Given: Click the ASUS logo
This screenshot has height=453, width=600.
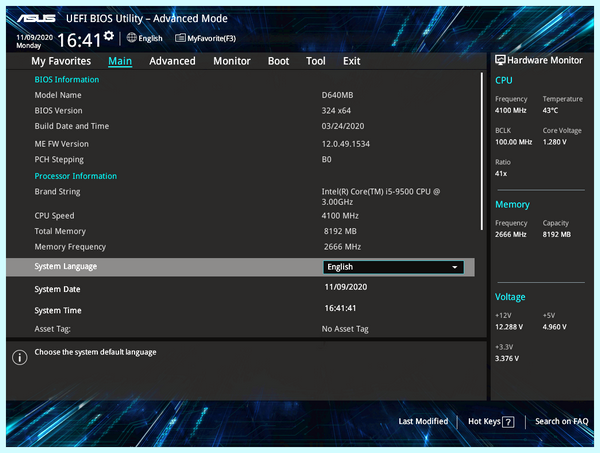Looking at the screenshot, I should tap(36, 18).
